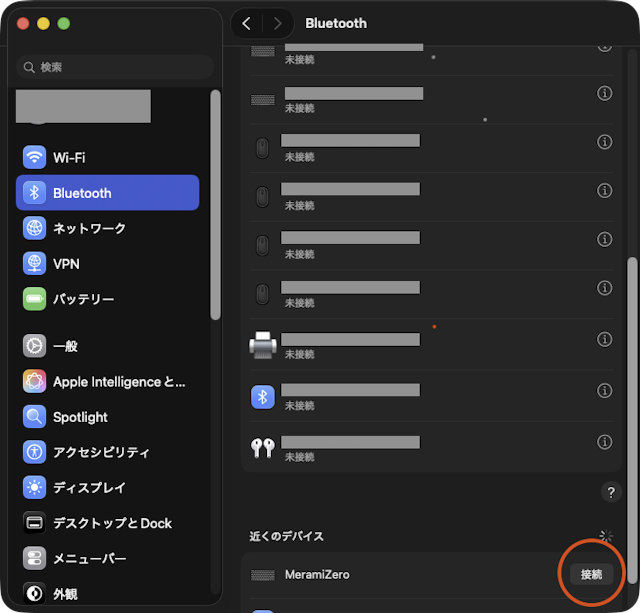This screenshot has width=640, height=613.
Task: Click the Apple Intelligence colorful icon
Action: [34, 382]
